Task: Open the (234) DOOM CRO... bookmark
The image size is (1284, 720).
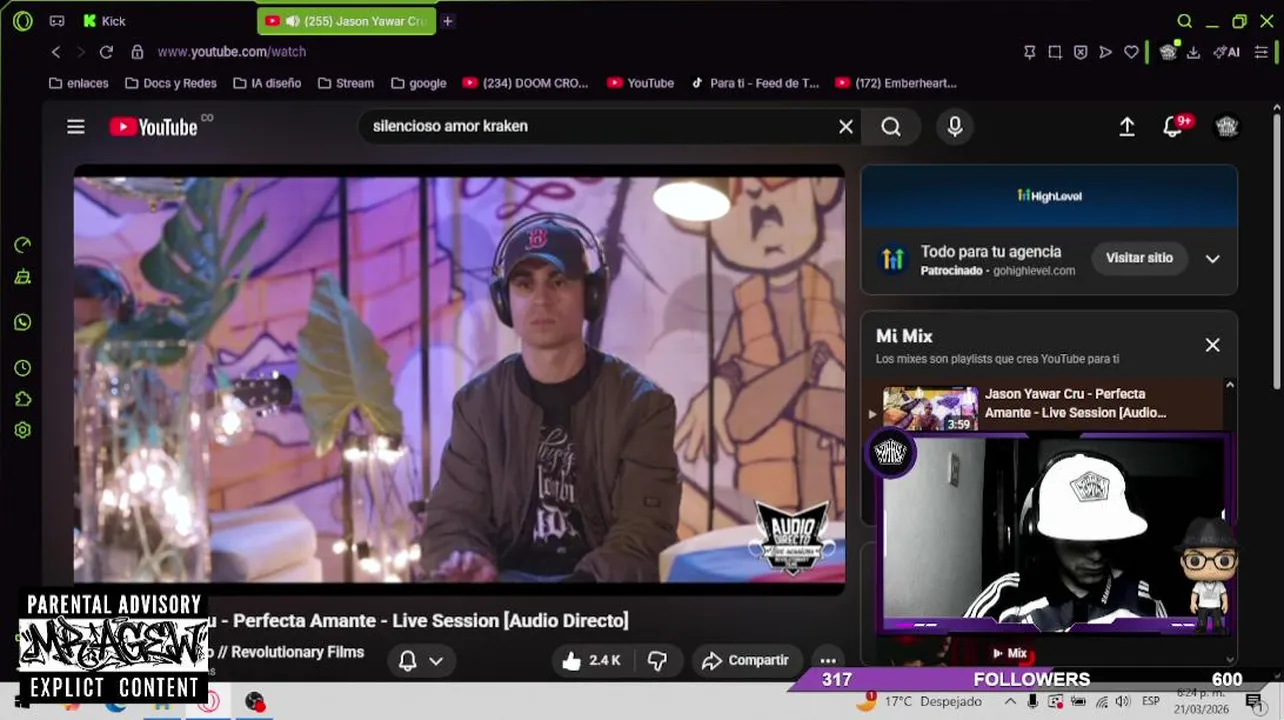Action: point(525,83)
